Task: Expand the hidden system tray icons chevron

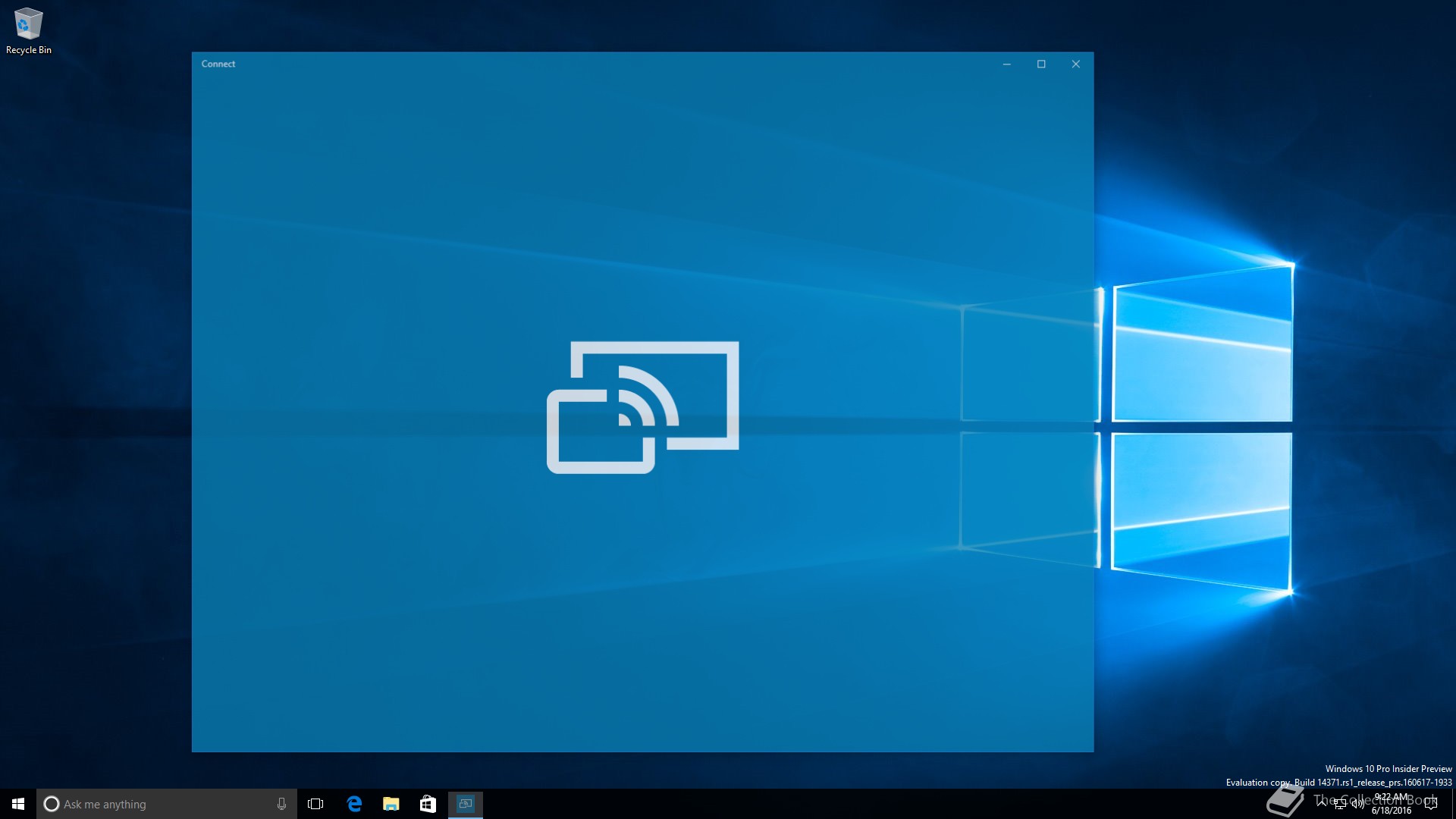Action: point(1323,803)
